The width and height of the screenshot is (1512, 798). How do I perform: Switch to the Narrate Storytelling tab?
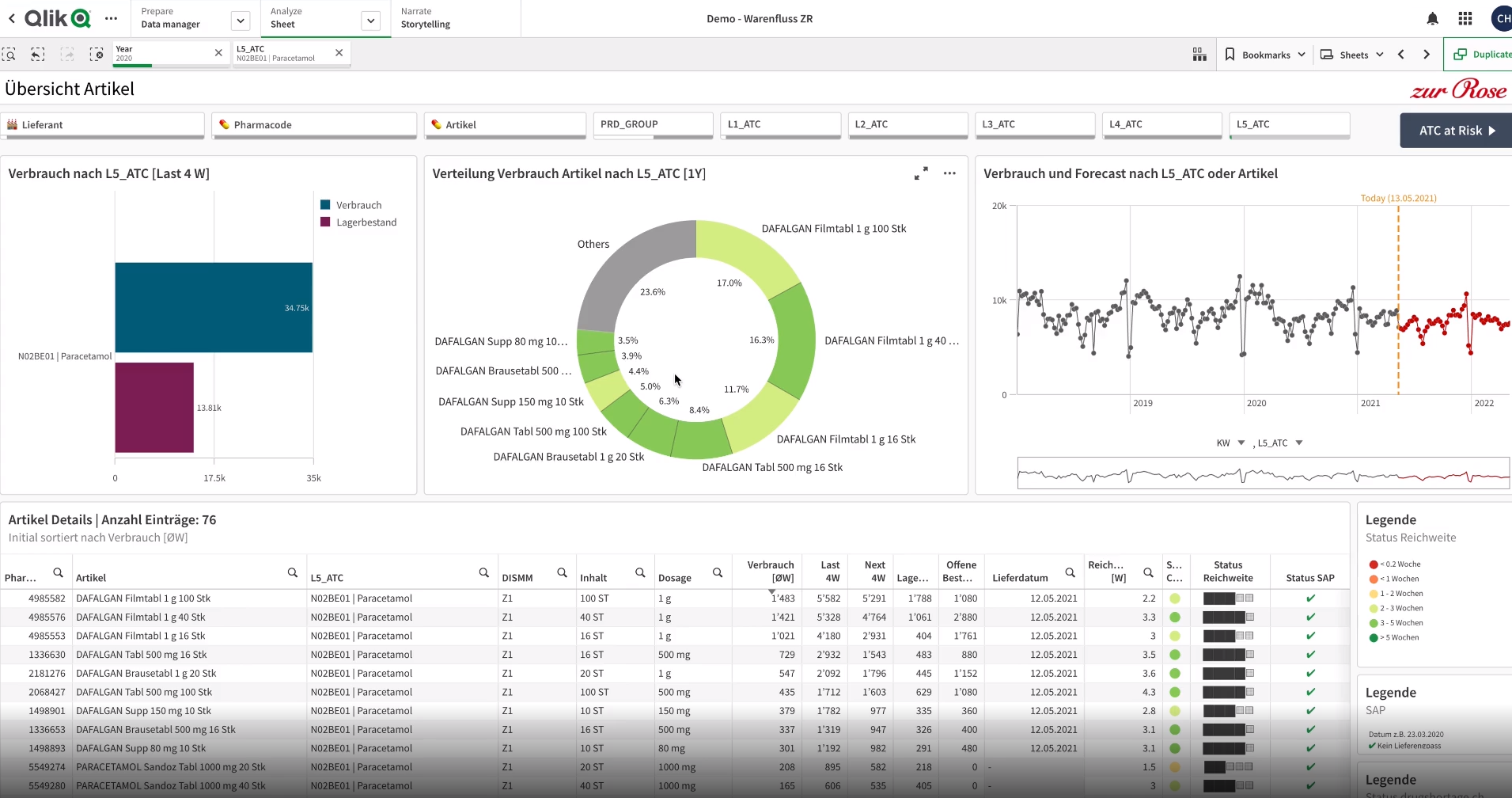tap(425, 18)
